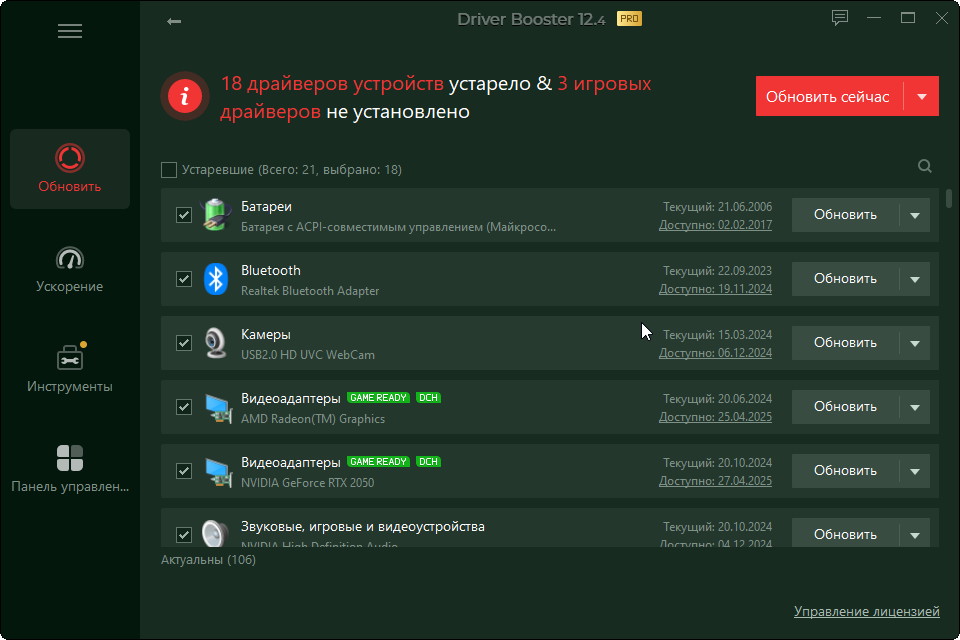Click the search magnifier icon
The width and height of the screenshot is (960, 640).
point(924,166)
